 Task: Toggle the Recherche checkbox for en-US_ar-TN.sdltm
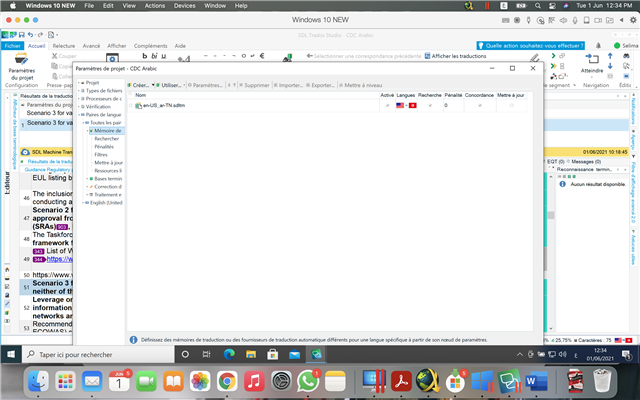click(430, 105)
